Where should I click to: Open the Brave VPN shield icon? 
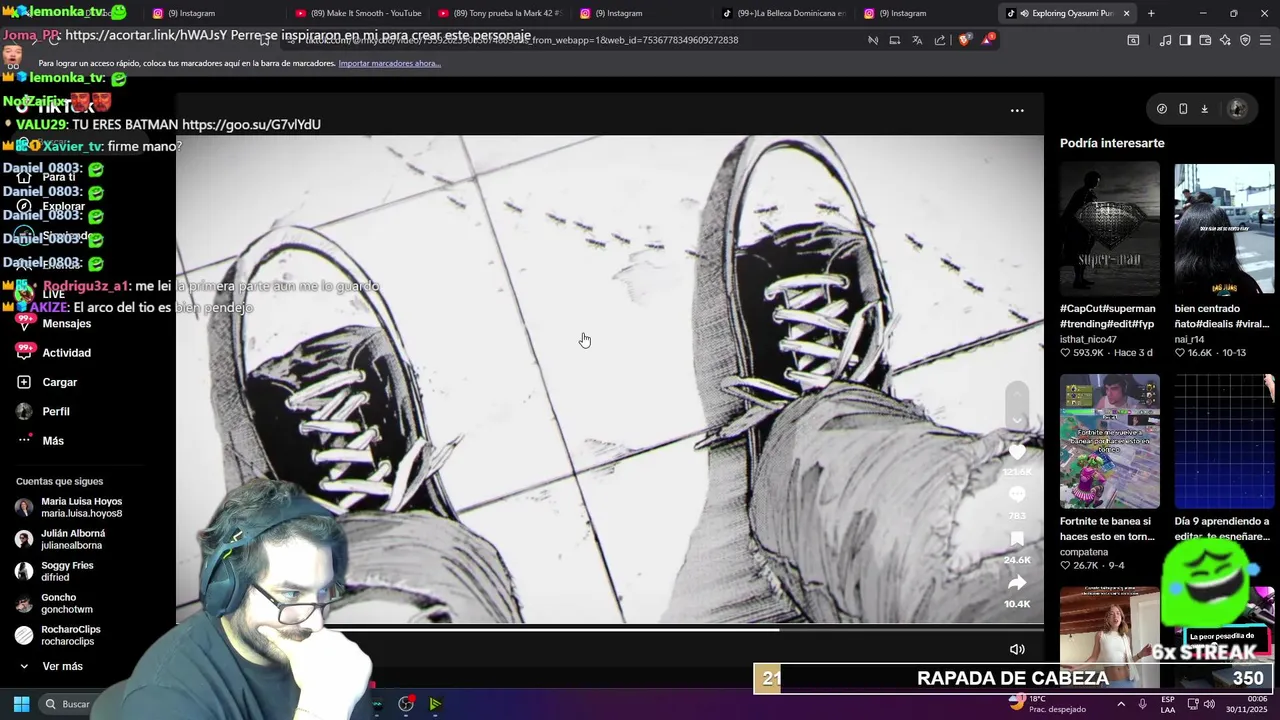click(x=1245, y=40)
